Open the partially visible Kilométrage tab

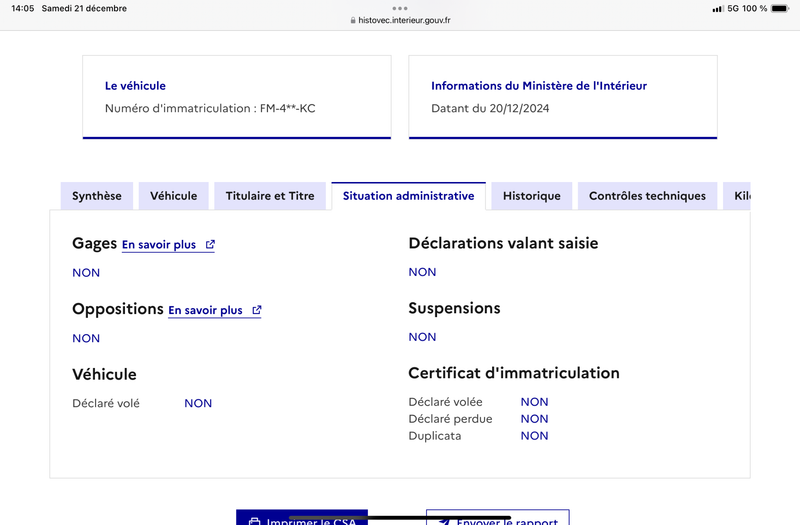[x=737, y=196]
